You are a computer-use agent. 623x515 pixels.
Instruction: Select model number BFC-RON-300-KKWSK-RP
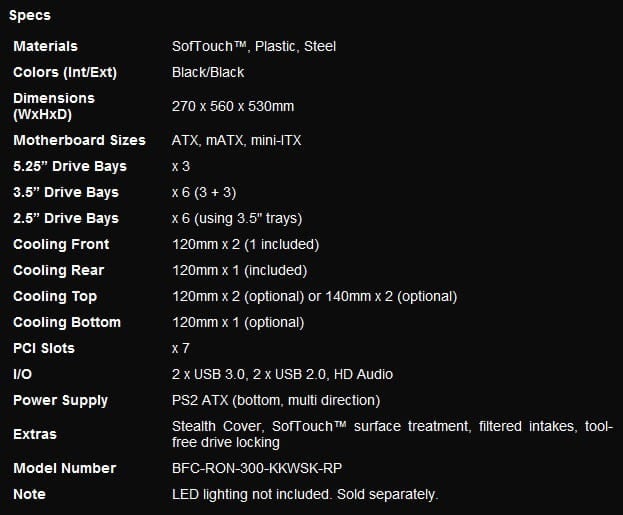[x=257, y=468]
